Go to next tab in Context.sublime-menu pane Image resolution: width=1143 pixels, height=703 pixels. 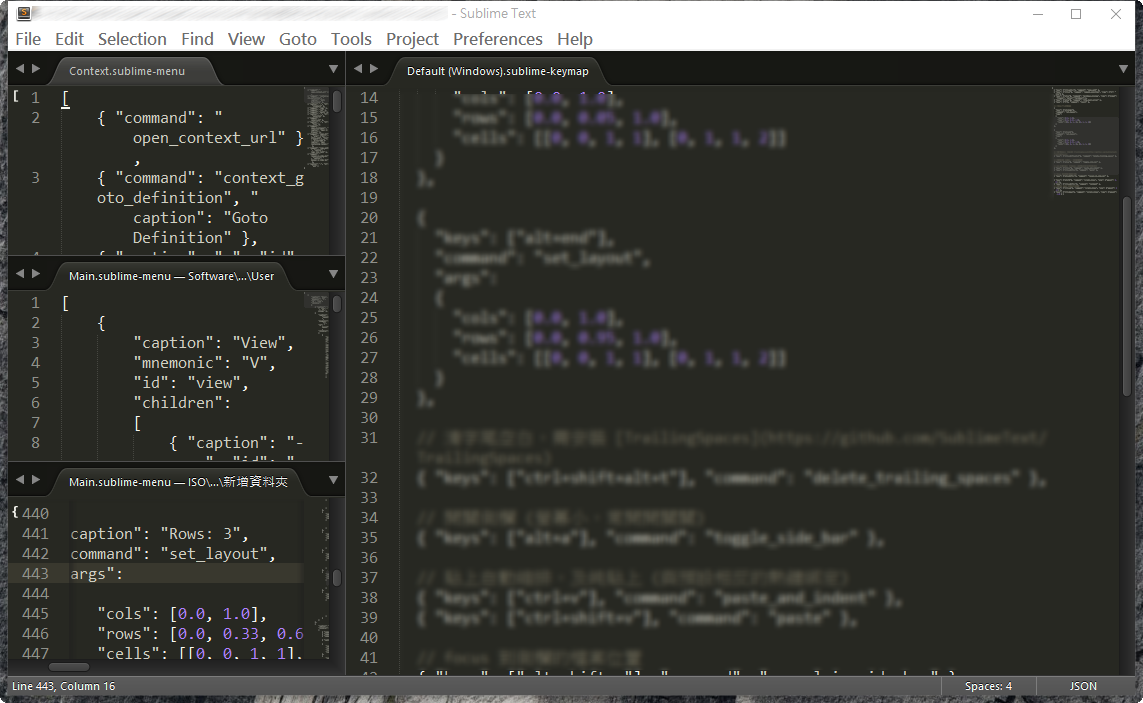[36, 69]
